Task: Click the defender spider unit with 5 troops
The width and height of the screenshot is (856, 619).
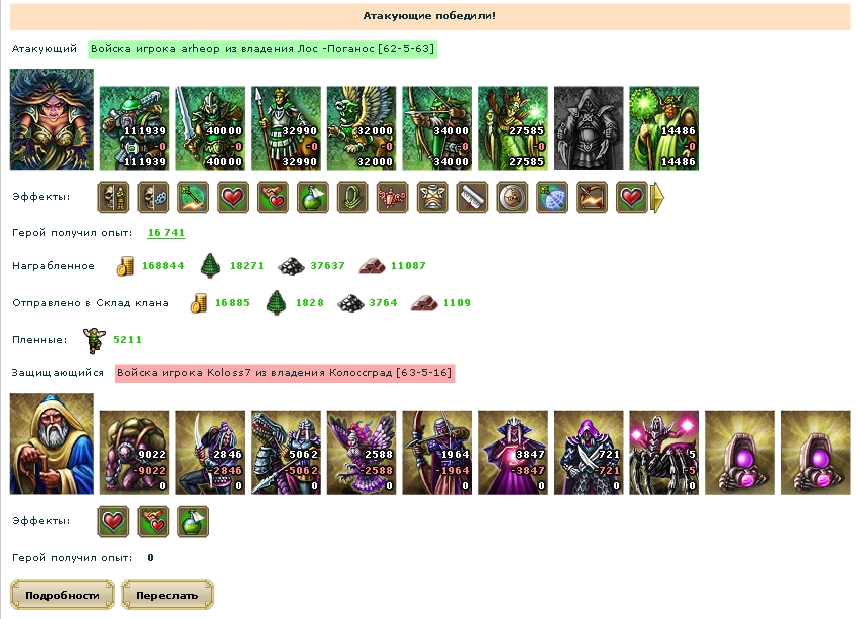Action: (664, 453)
